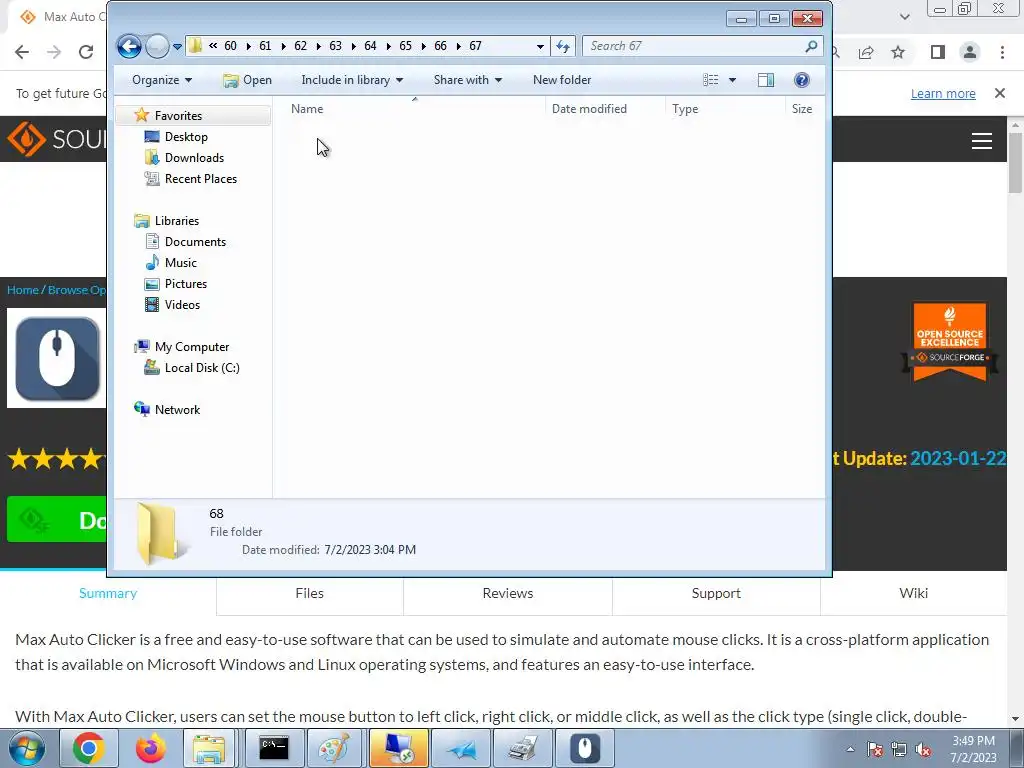This screenshot has width=1024, height=768.
Task: Switch to the Files tab
Action: coord(310,593)
